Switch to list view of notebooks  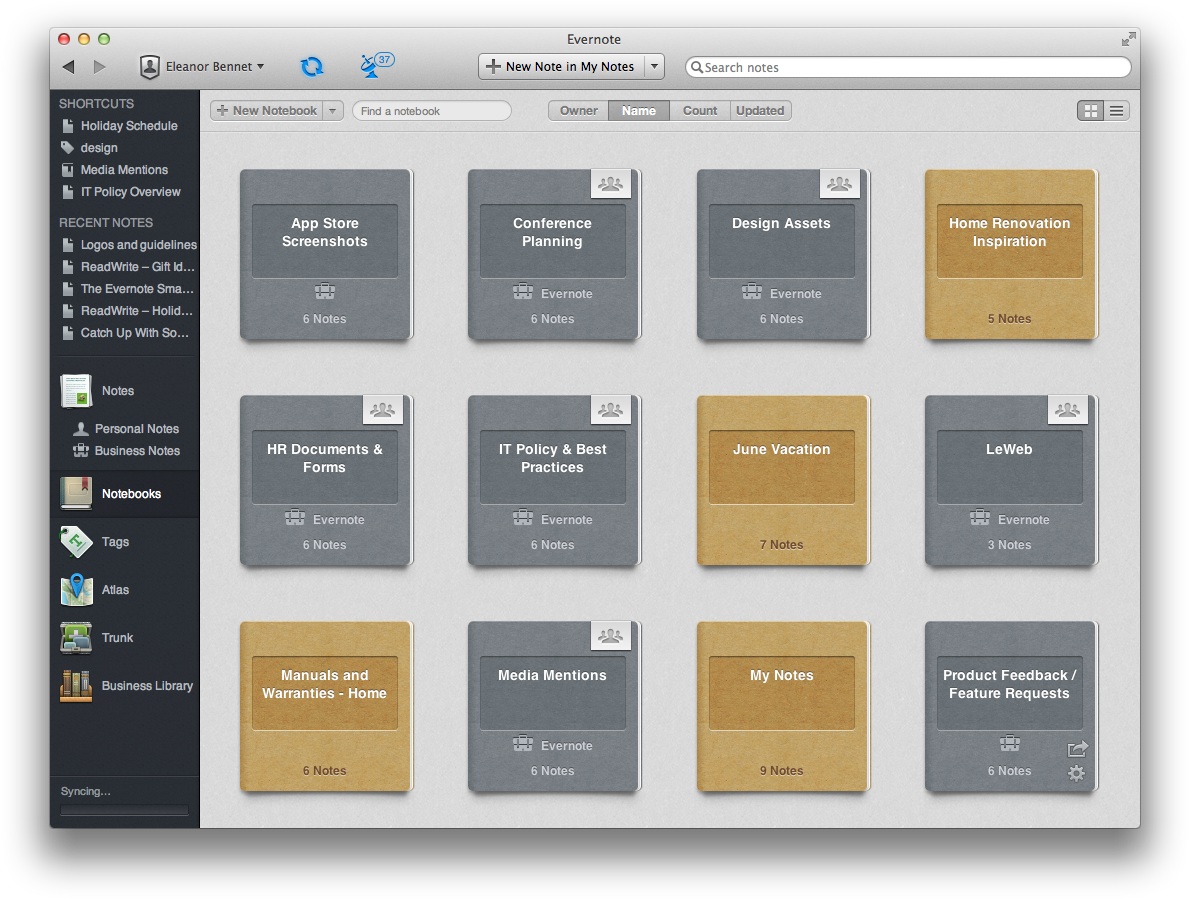[x=1117, y=111]
